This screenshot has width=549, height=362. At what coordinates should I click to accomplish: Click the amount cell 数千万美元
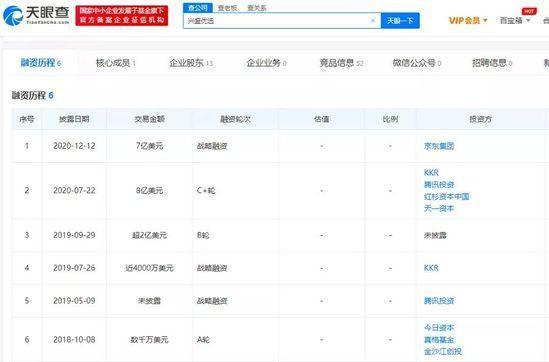[150, 340]
